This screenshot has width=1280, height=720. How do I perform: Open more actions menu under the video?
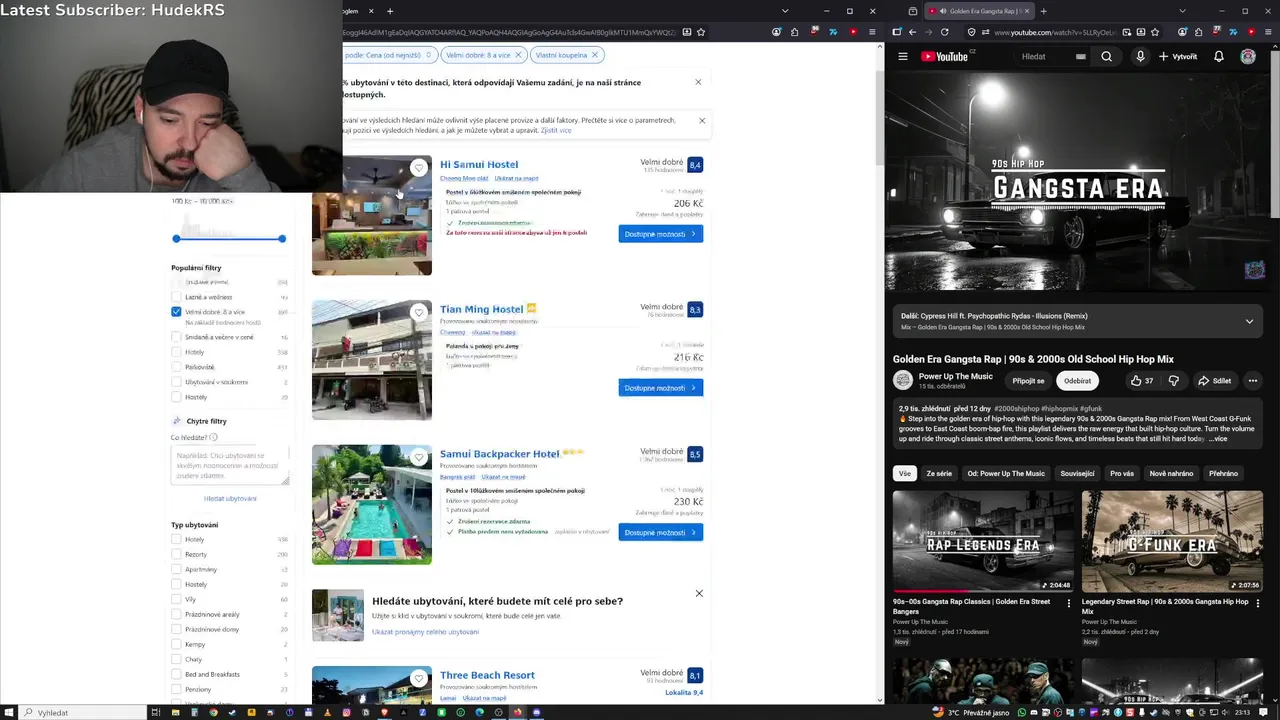[1252, 381]
